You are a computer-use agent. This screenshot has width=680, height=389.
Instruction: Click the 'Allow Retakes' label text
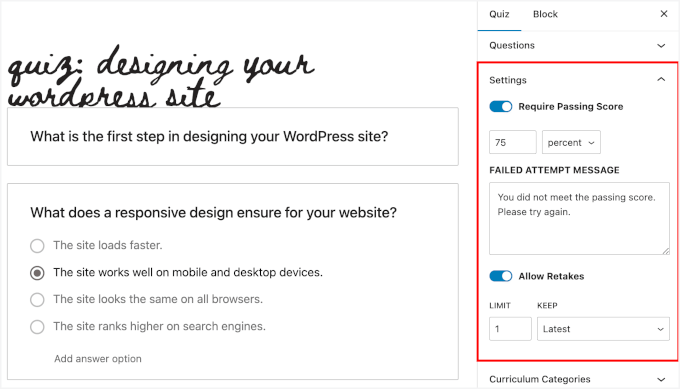(x=551, y=276)
